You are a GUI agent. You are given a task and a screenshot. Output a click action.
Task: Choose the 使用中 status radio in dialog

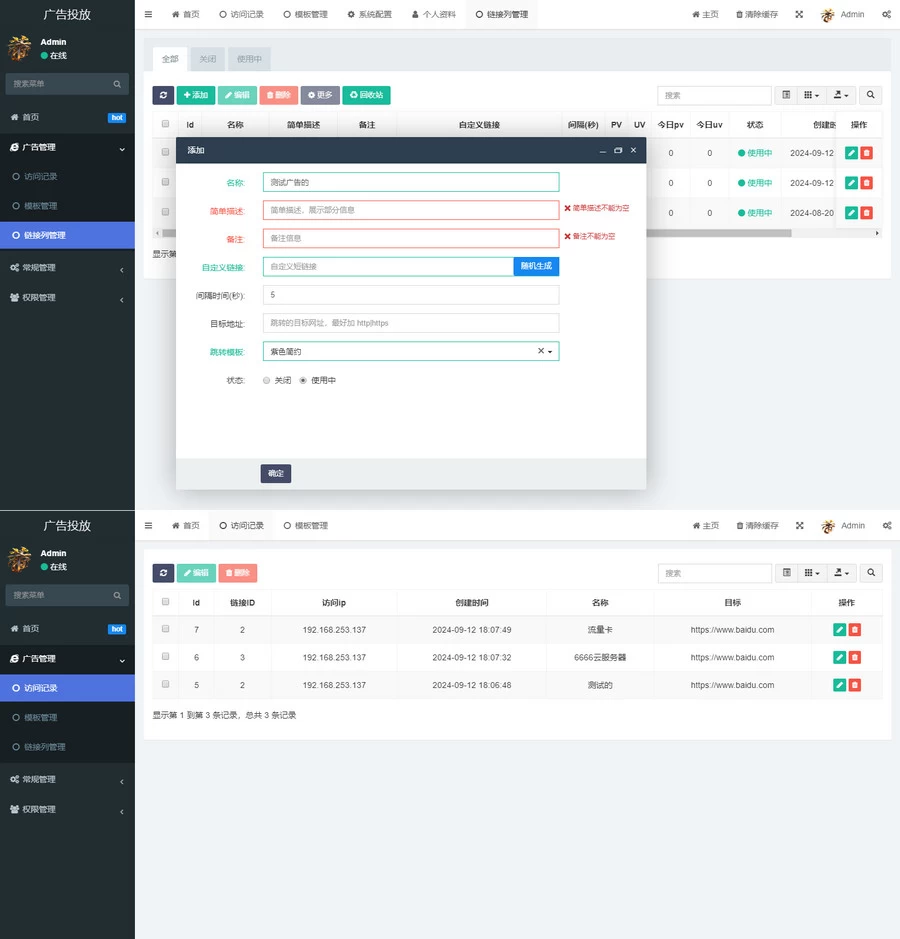303,380
